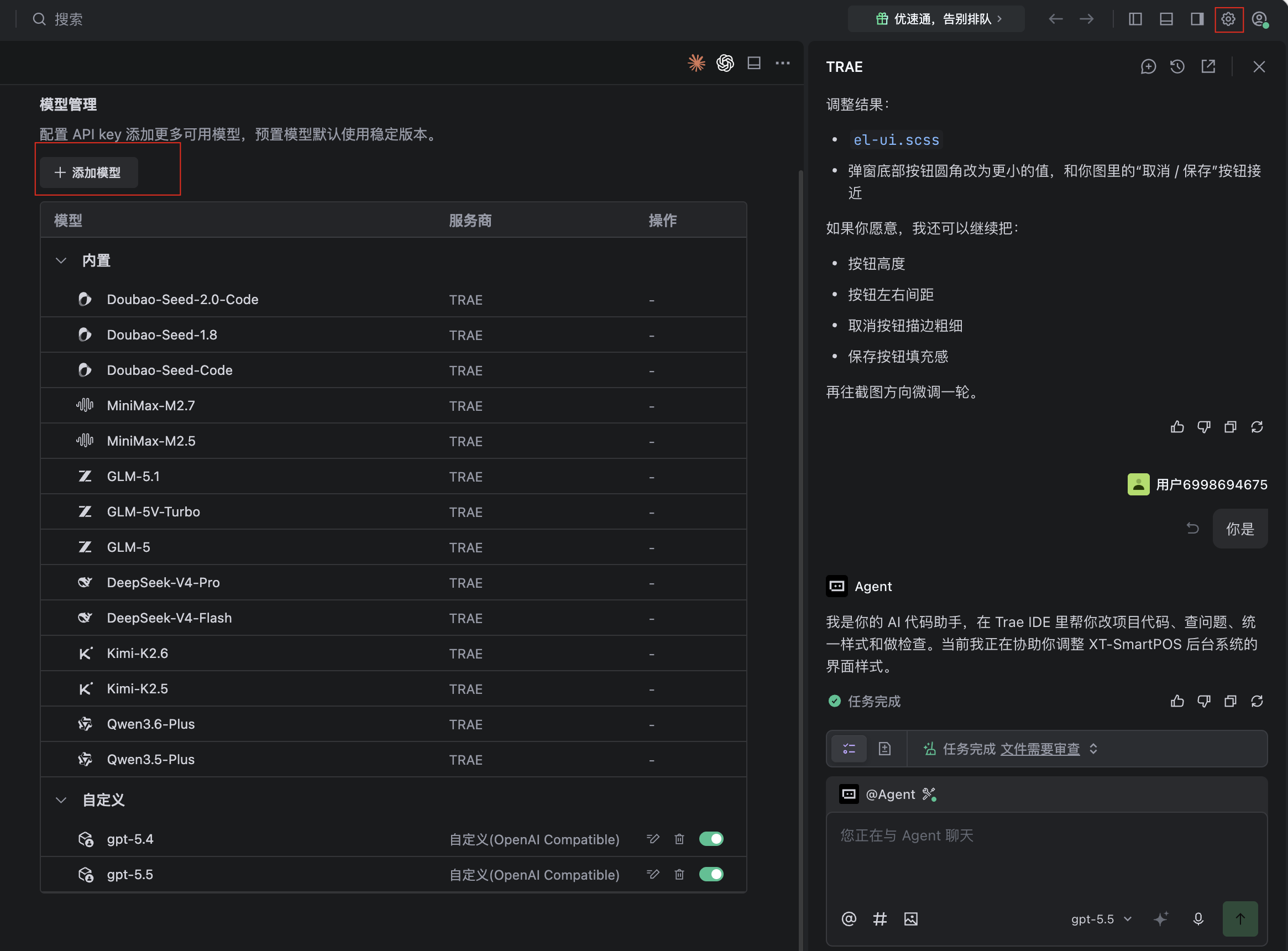Toggle the left sidebar layout icon

coord(1135,19)
